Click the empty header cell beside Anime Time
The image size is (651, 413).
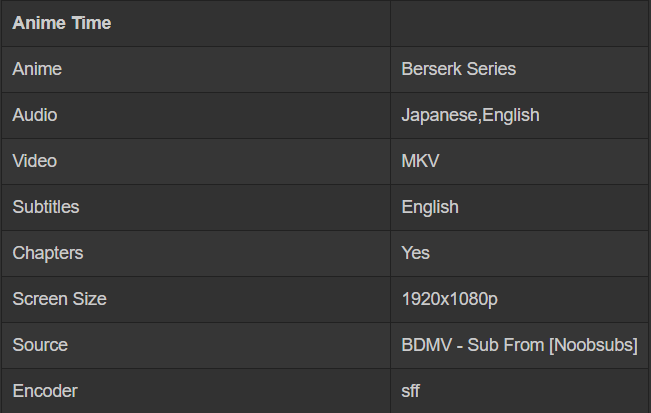pyautogui.click(x=520, y=23)
